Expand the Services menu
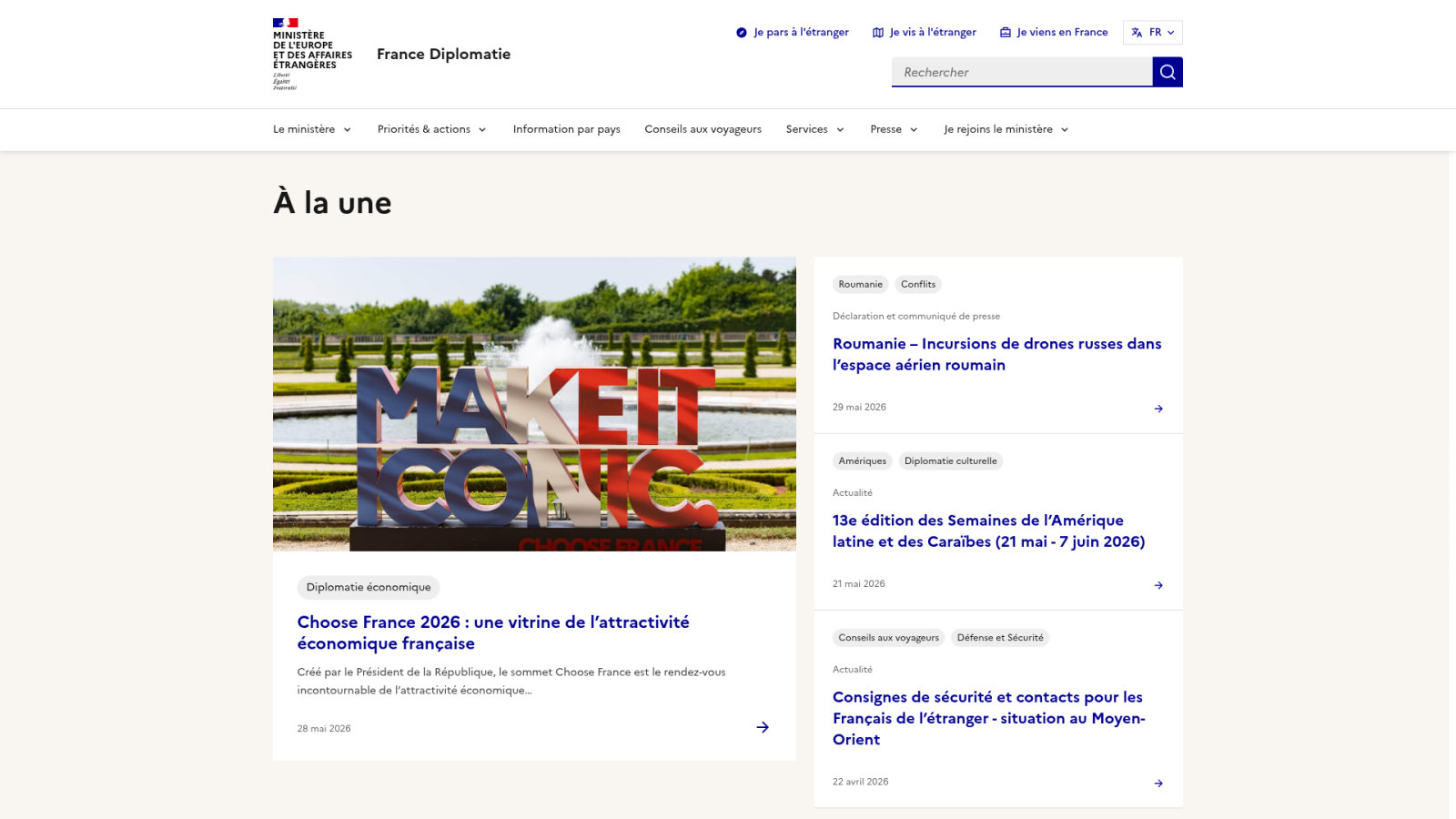Image resolution: width=1456 pixels, height=819 pixels. (815, 129)
